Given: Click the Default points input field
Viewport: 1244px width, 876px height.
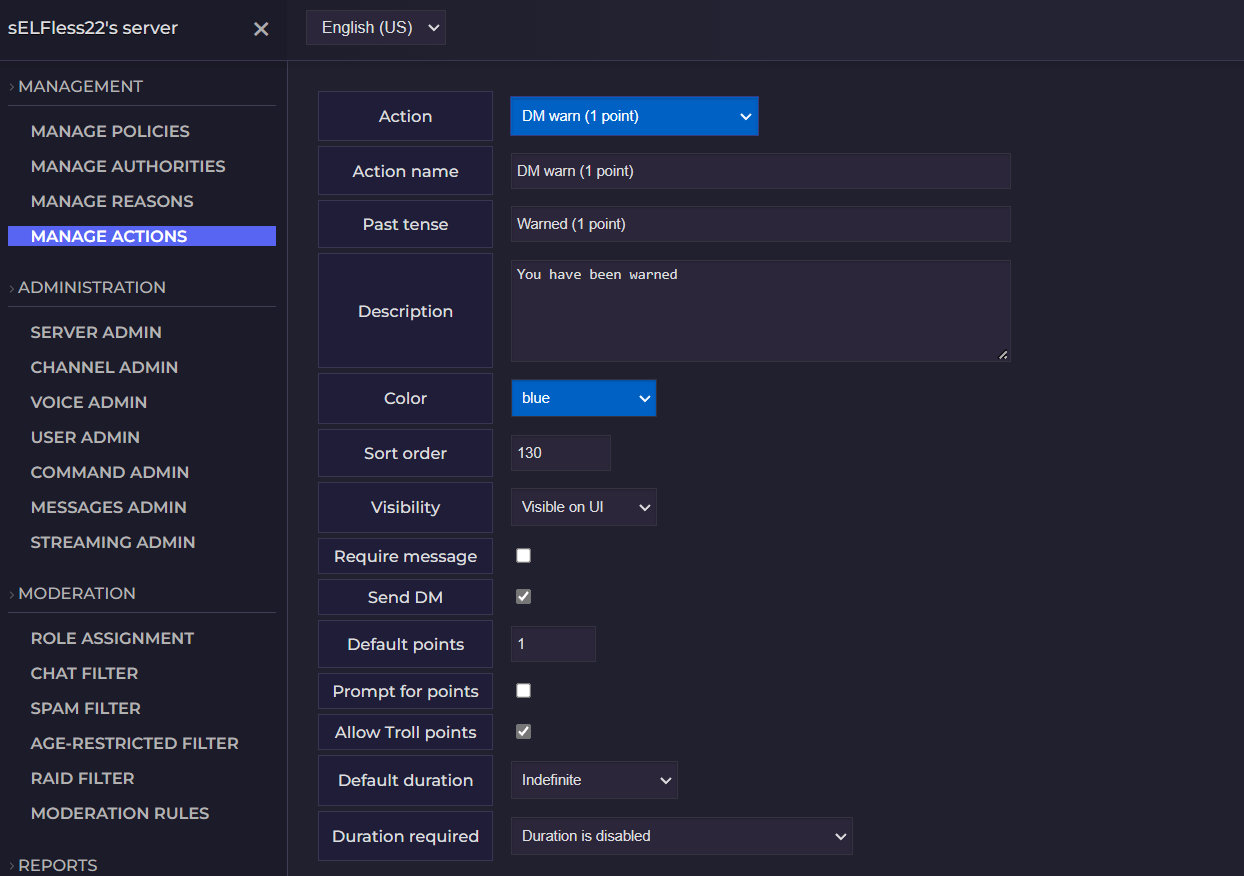Looking at the screenshot, I should [x=553, y=644].
